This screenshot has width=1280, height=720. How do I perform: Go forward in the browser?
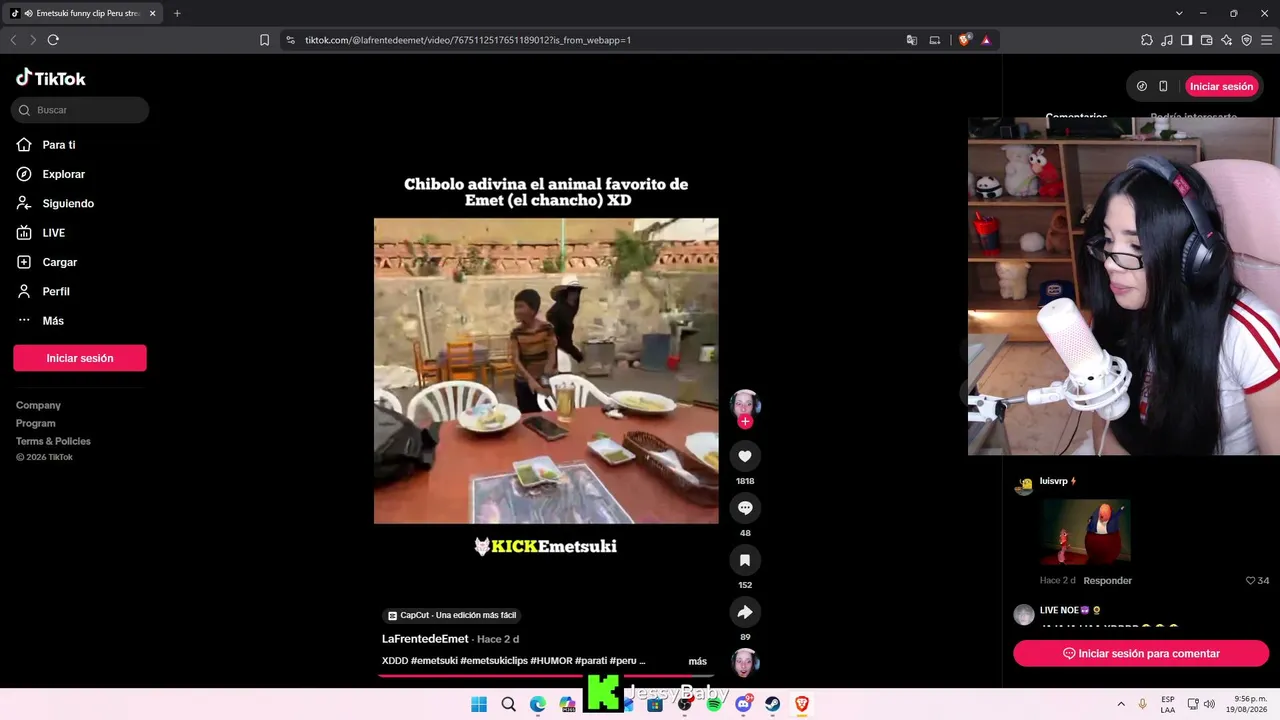tap(33, 40)
